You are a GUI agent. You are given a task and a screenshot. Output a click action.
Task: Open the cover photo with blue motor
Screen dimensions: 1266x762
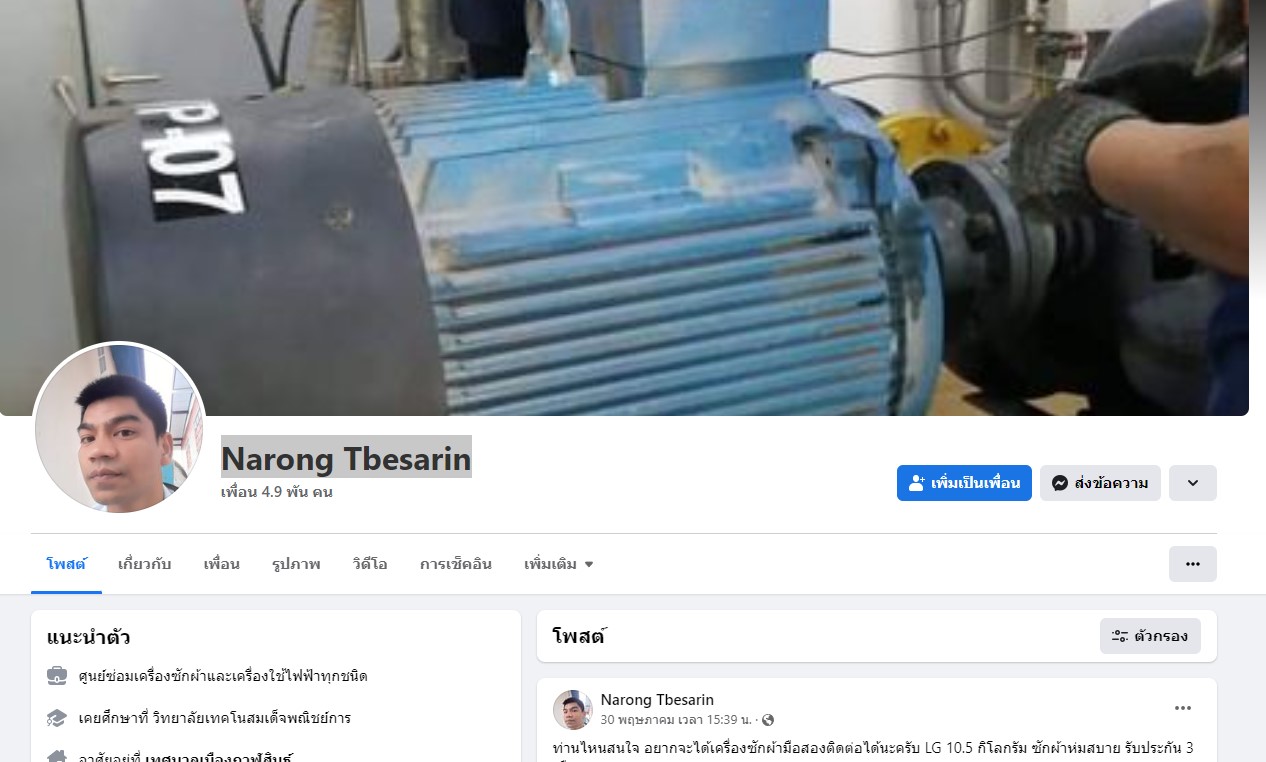(624, 200)
